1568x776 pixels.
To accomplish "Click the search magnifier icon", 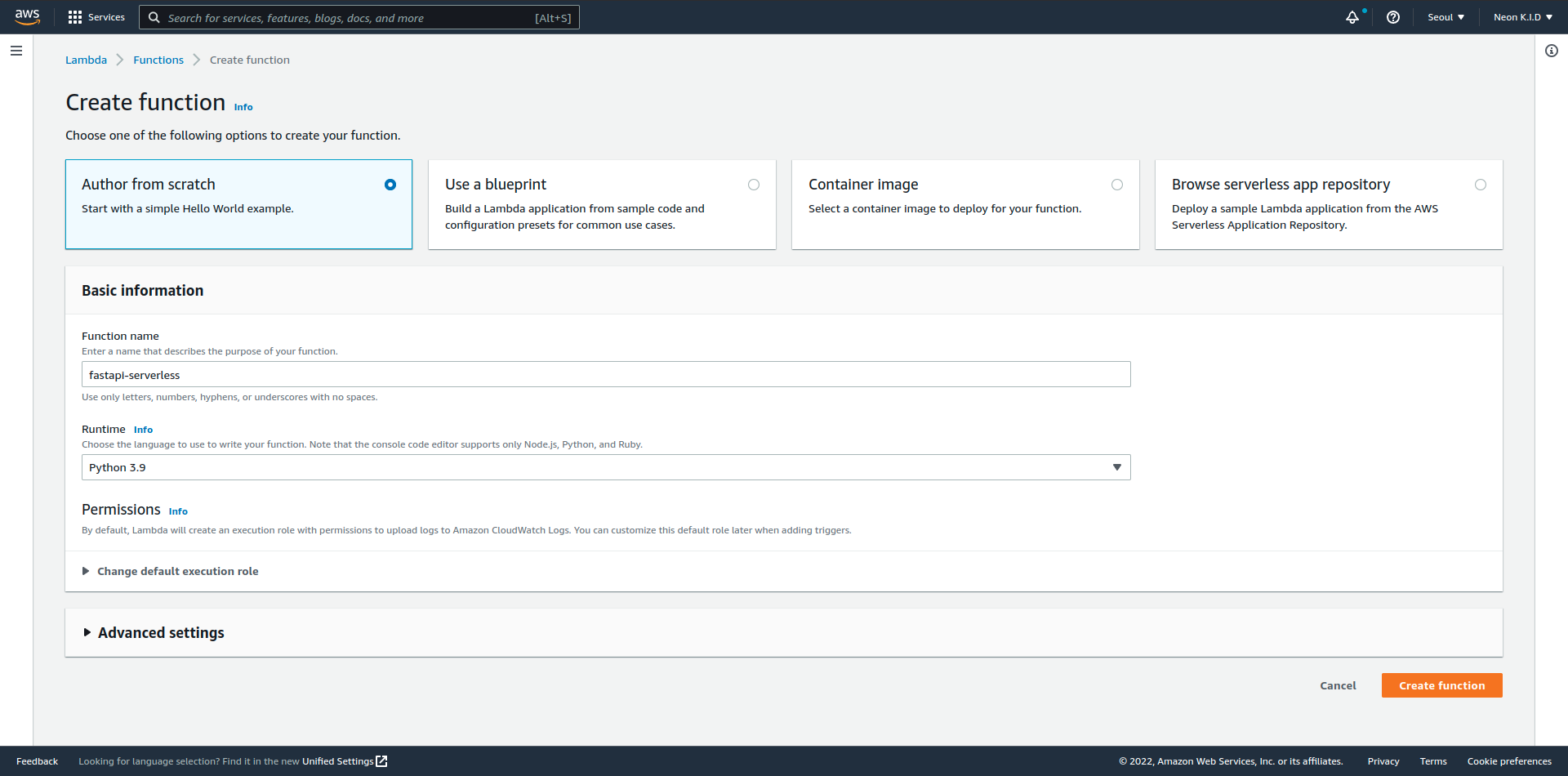I will [x=154, y=17].
